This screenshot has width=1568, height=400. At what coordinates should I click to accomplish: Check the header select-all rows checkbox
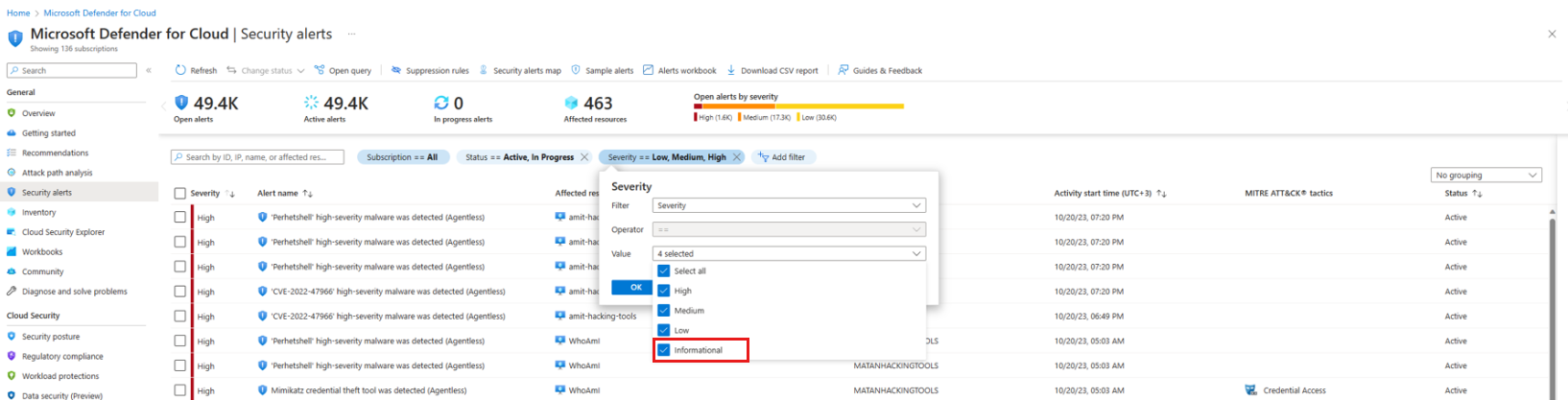pos(180,194)
